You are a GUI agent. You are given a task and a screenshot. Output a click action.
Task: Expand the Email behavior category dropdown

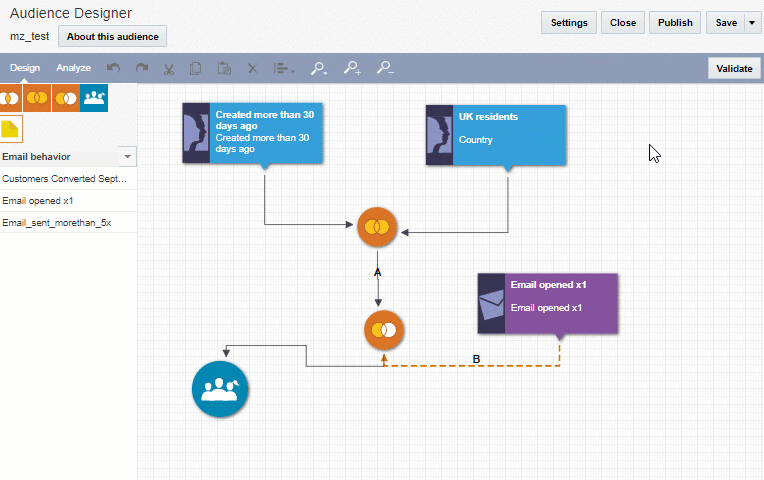(127, 156)
